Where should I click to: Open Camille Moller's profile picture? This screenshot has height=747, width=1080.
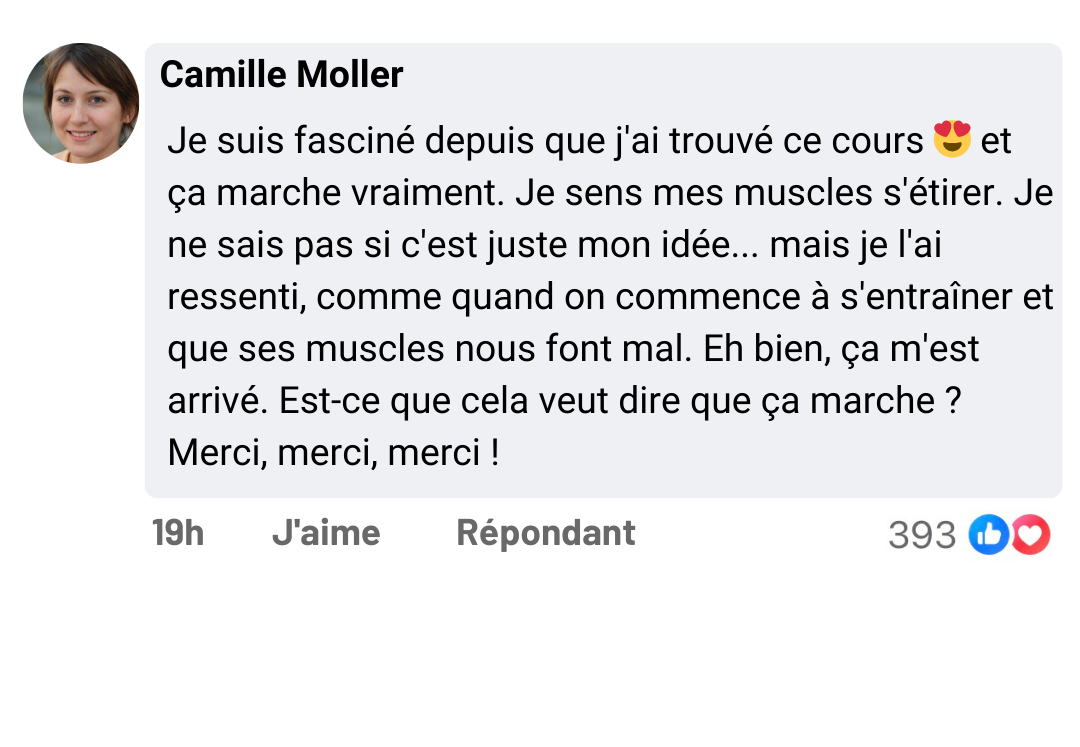(81, 103)
